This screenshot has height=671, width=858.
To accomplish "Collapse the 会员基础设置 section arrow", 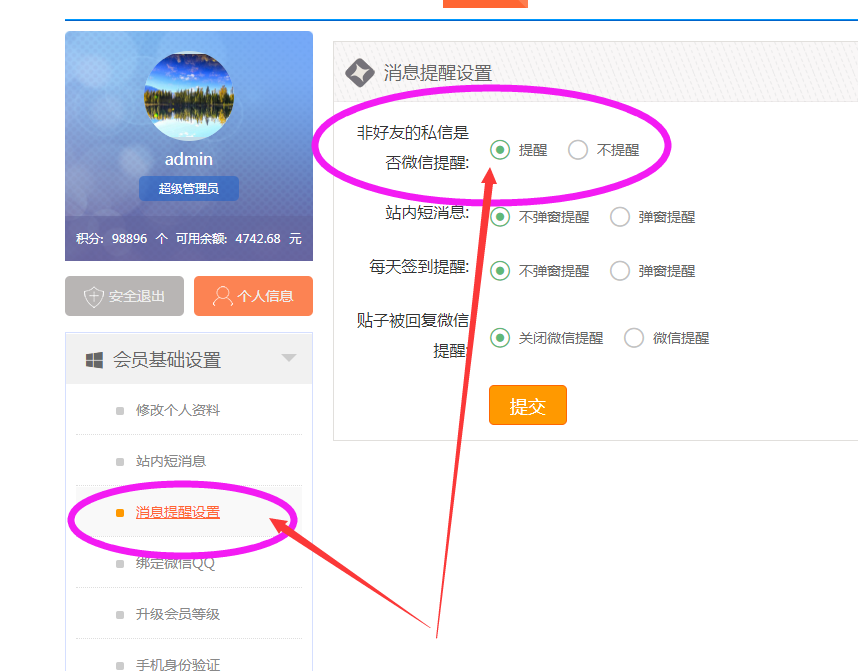I will (x=288, y=358).
